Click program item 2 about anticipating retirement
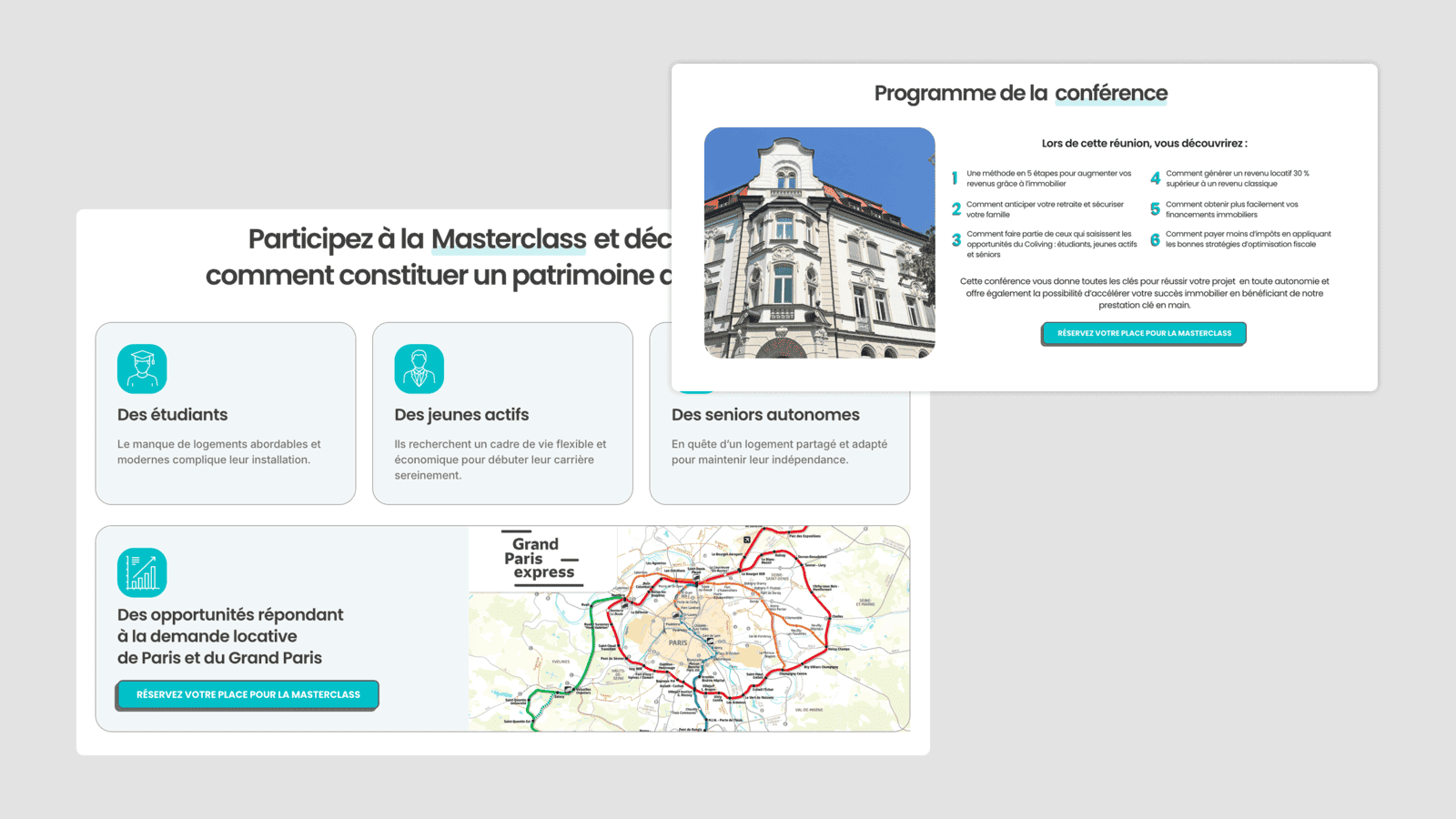The width and height of the screenshot is (1456, 819). (1039, 209)
